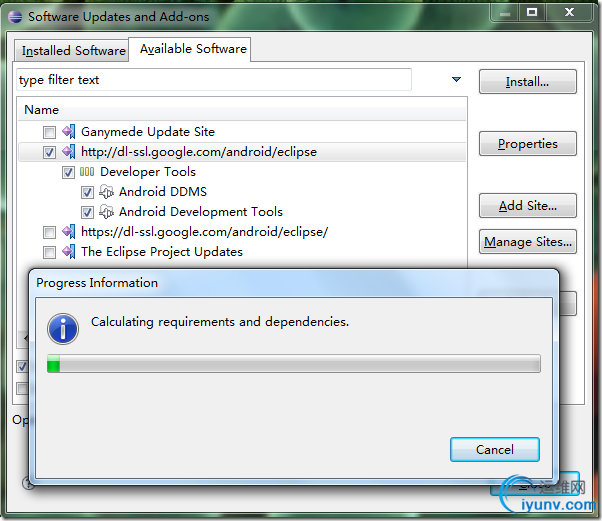The width and height of the screenshot is (602, 521).
Task: Switch to the Installed Software tab
Action: pyautogui.click(x=71, y=51)
